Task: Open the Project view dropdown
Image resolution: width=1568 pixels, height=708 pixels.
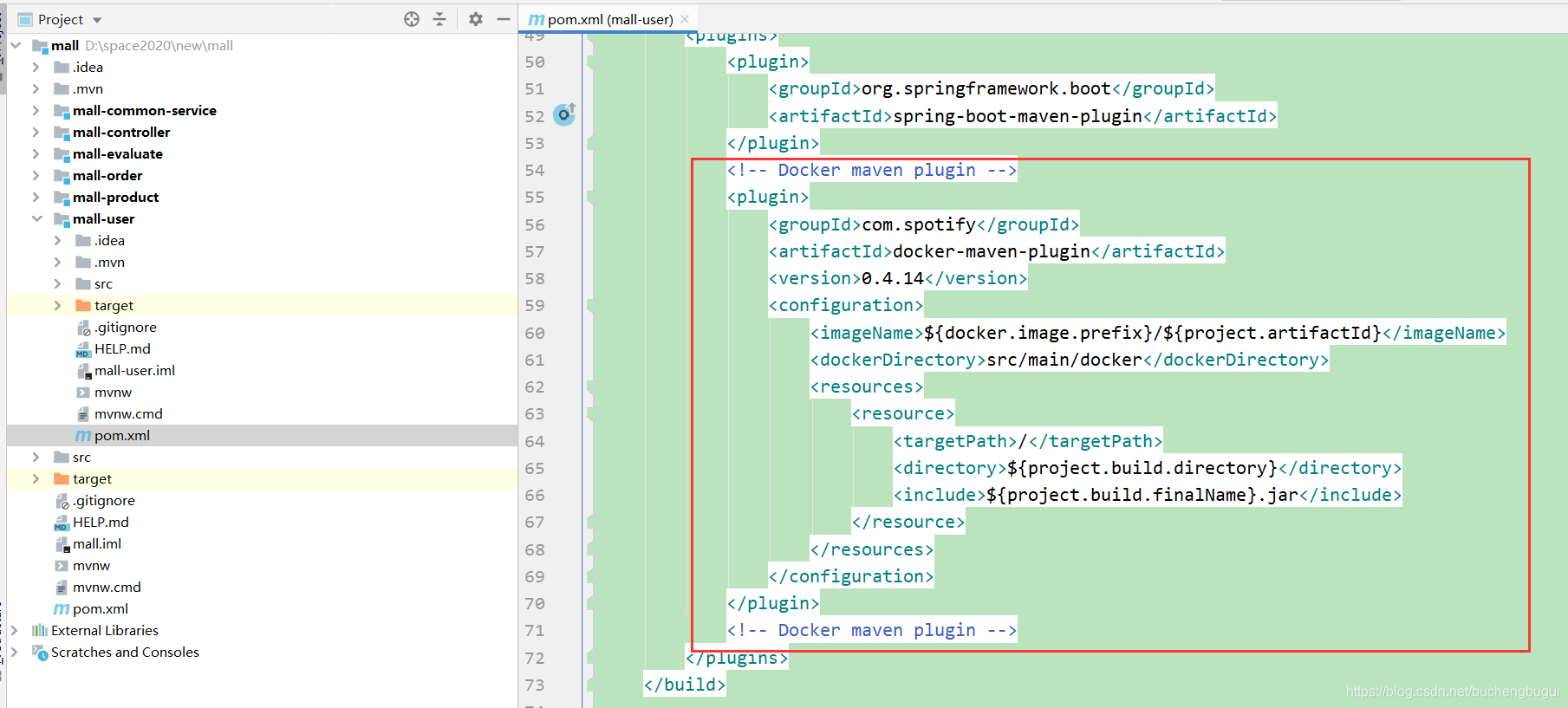Action: tap(97, 20)
